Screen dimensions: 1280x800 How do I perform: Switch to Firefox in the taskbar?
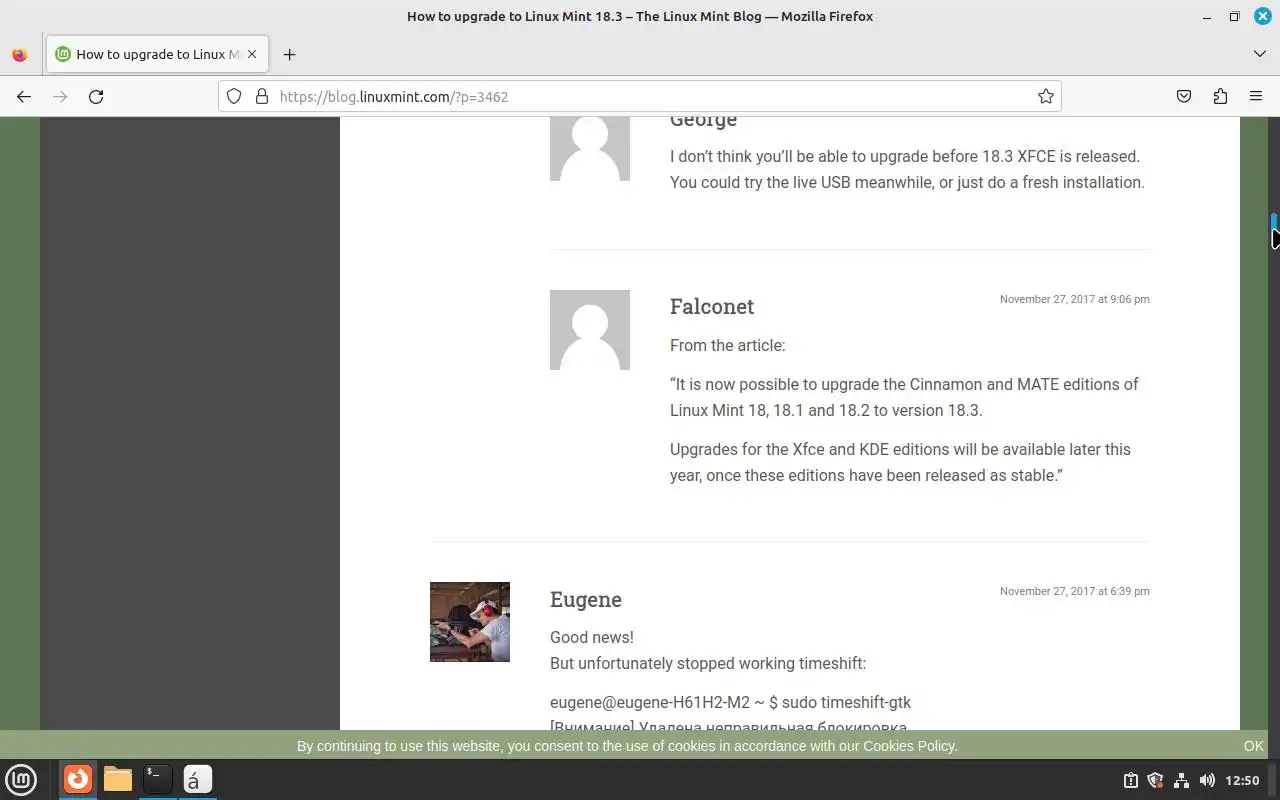(x=78, y=779)
